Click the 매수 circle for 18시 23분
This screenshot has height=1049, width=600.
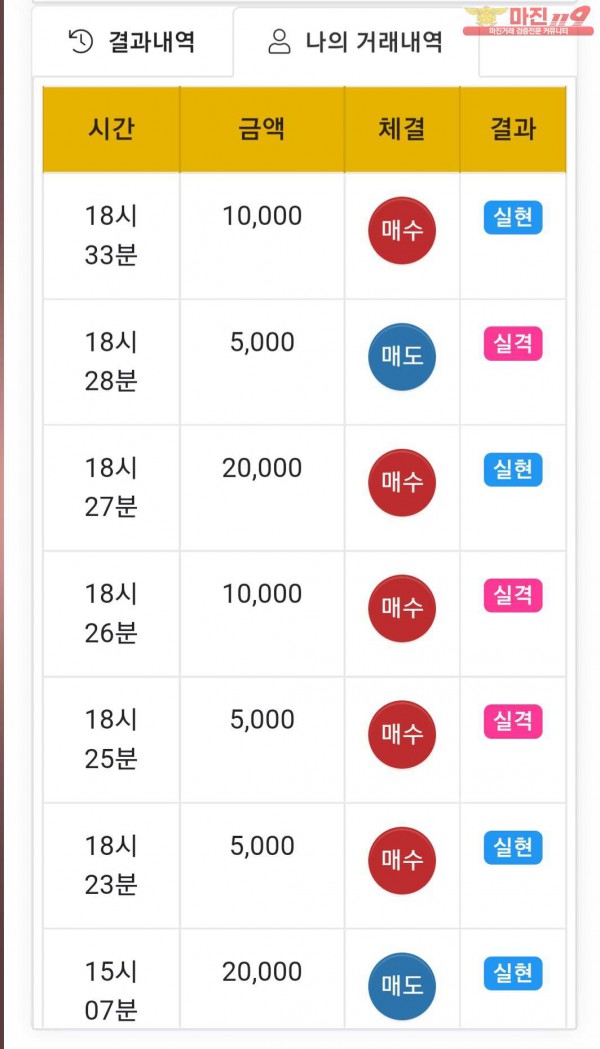click(402, 860)
